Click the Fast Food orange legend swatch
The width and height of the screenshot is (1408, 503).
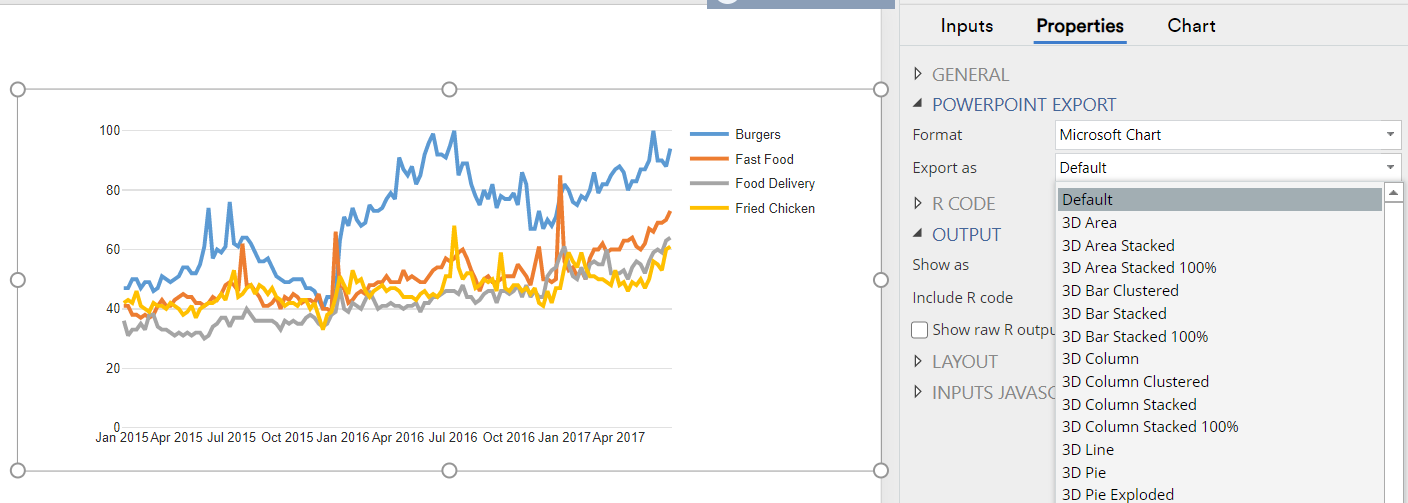707,159
